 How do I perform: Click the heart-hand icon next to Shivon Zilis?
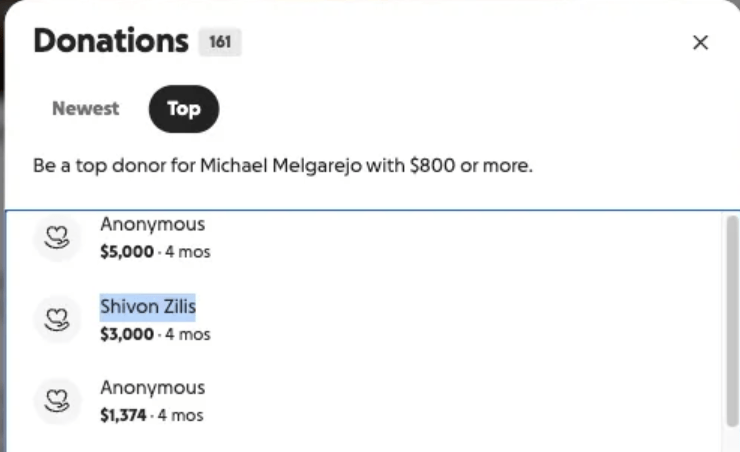coord(57,319)
